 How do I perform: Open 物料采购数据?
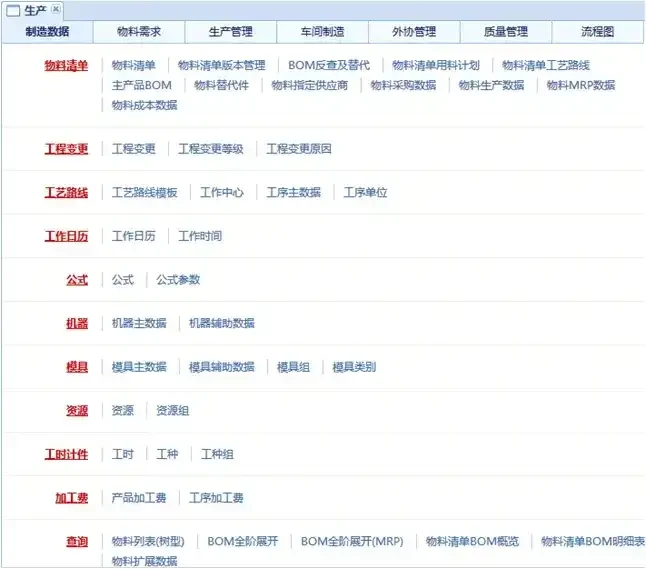403,85
